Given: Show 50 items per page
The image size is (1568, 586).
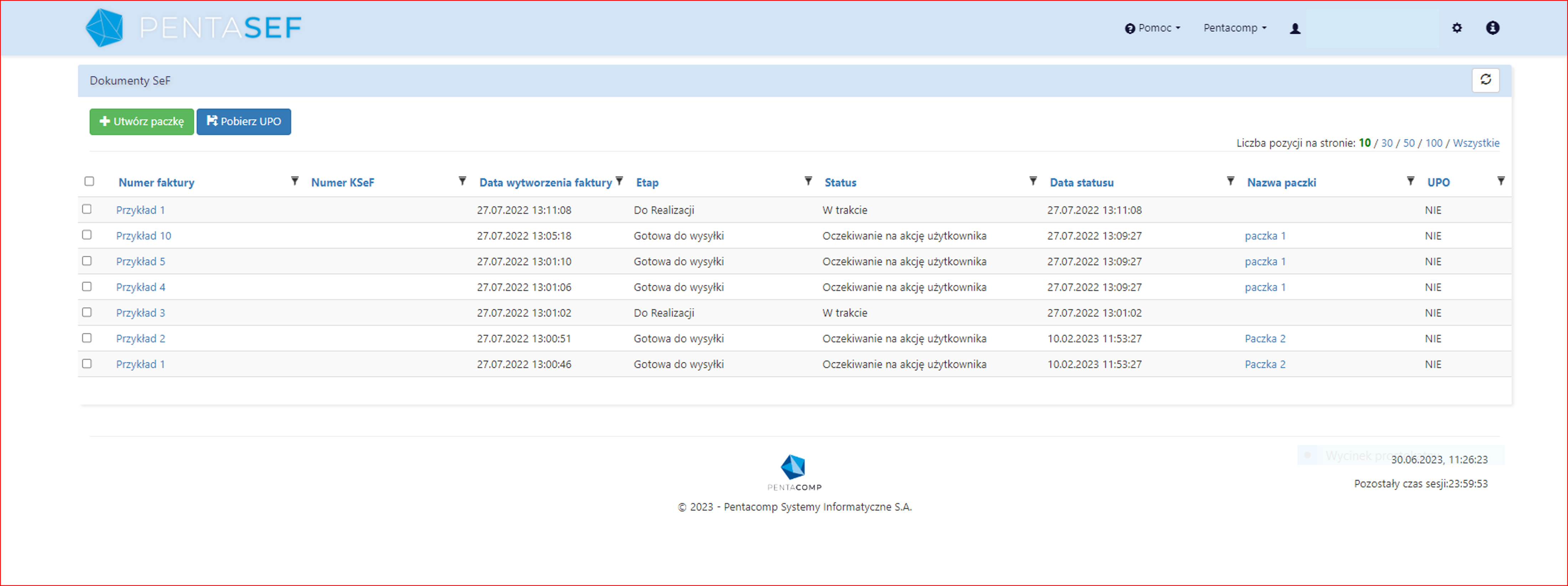Looking at the screenshot, I should point(1408,143).
